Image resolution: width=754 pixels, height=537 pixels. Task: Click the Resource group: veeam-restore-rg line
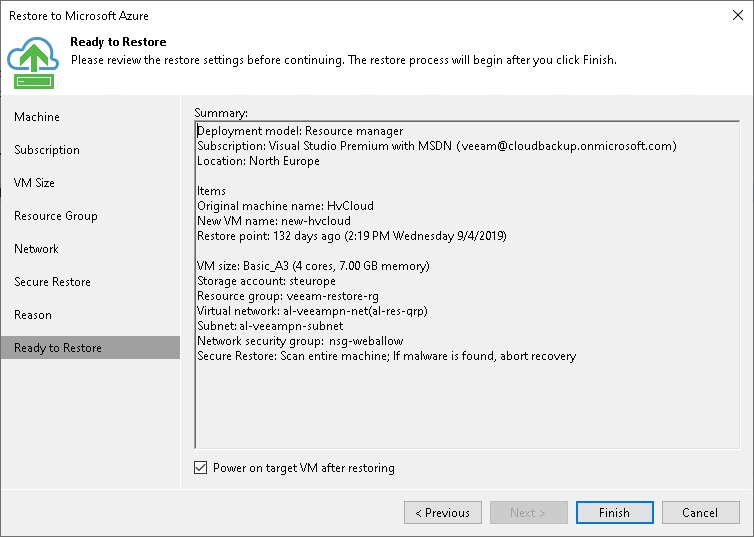288,296
